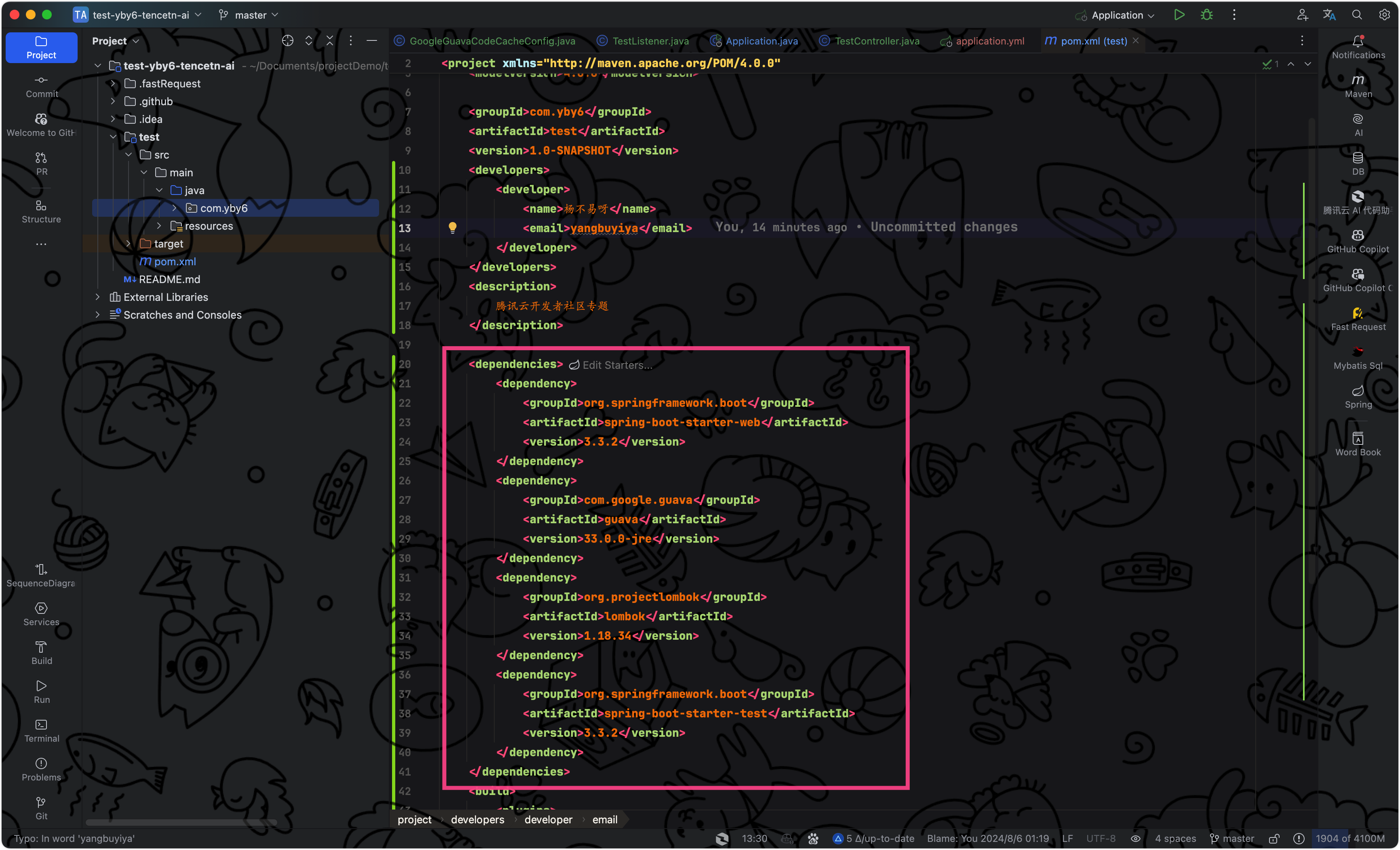Image resolution: width=1400 pixels, height=850 pixels.
Task: Click the lightbulb intention icon on line 13
Action: (x=452, y=227)
